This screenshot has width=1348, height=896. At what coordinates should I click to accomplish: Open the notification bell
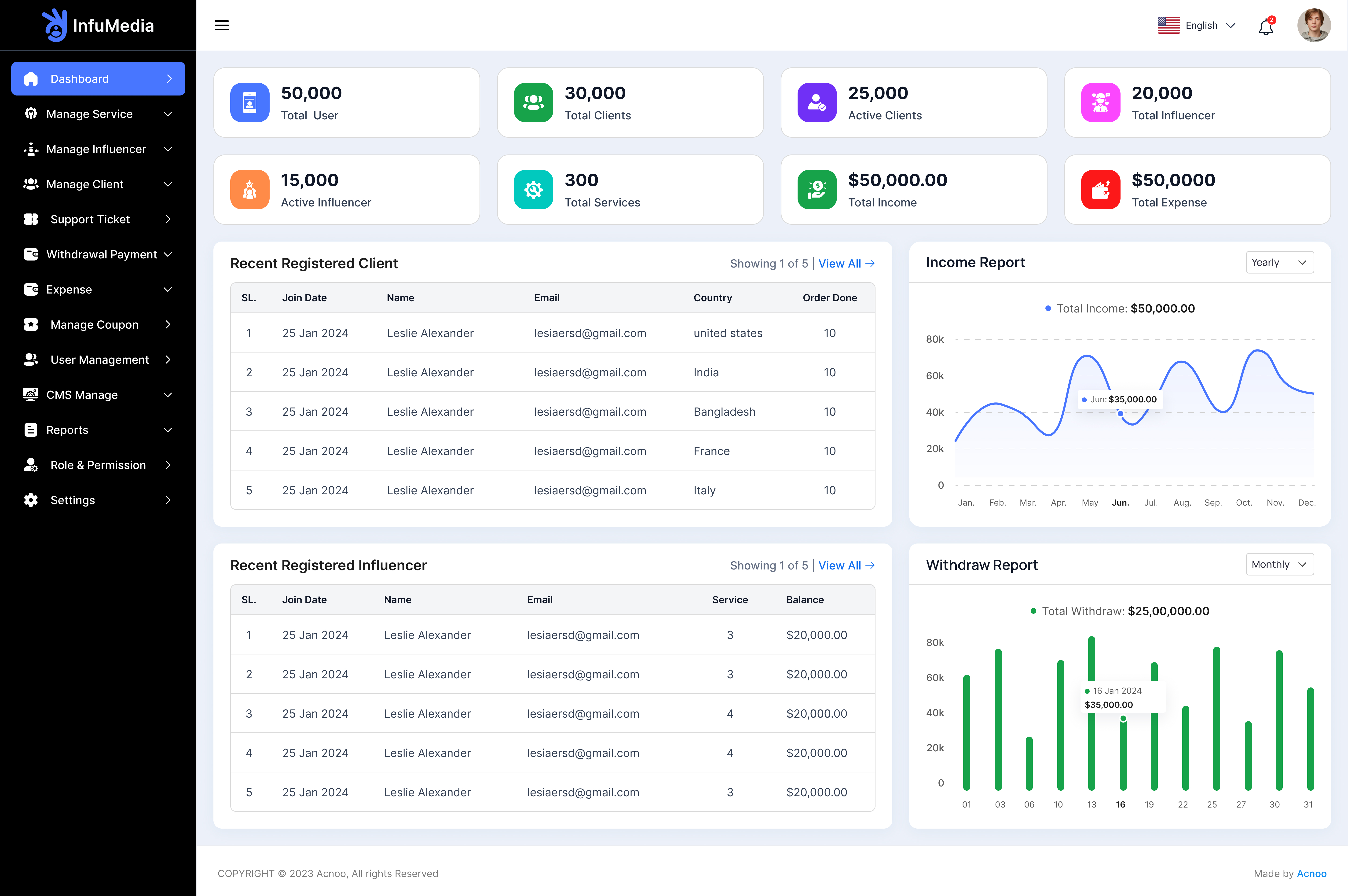(x=1266, y=26)
